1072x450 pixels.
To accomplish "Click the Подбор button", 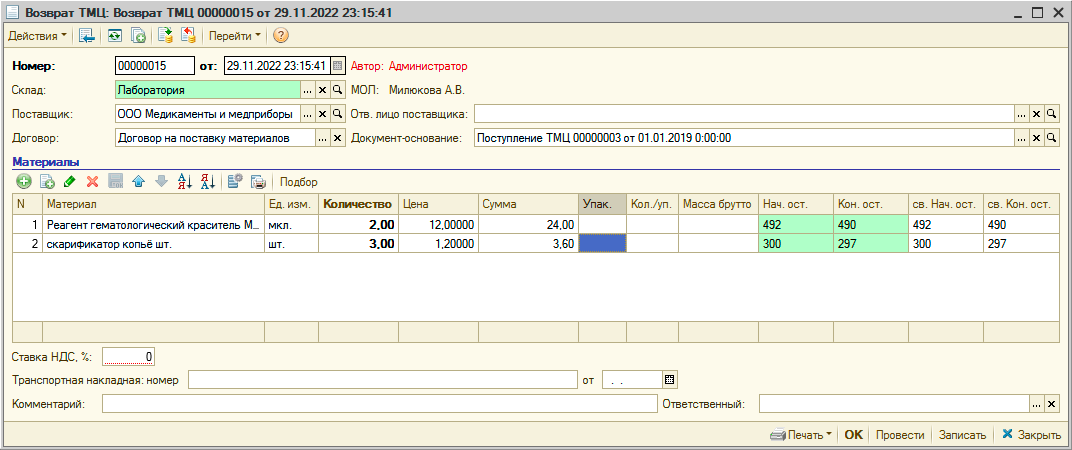I will coord(299,182).
